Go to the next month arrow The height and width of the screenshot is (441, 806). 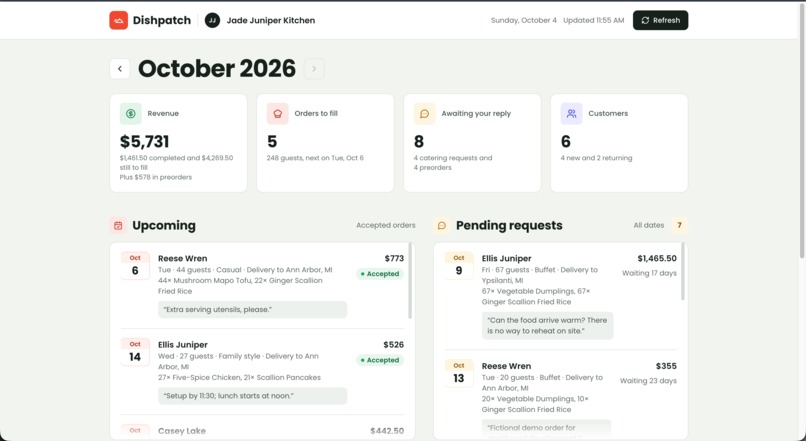[x=314, y=69]
